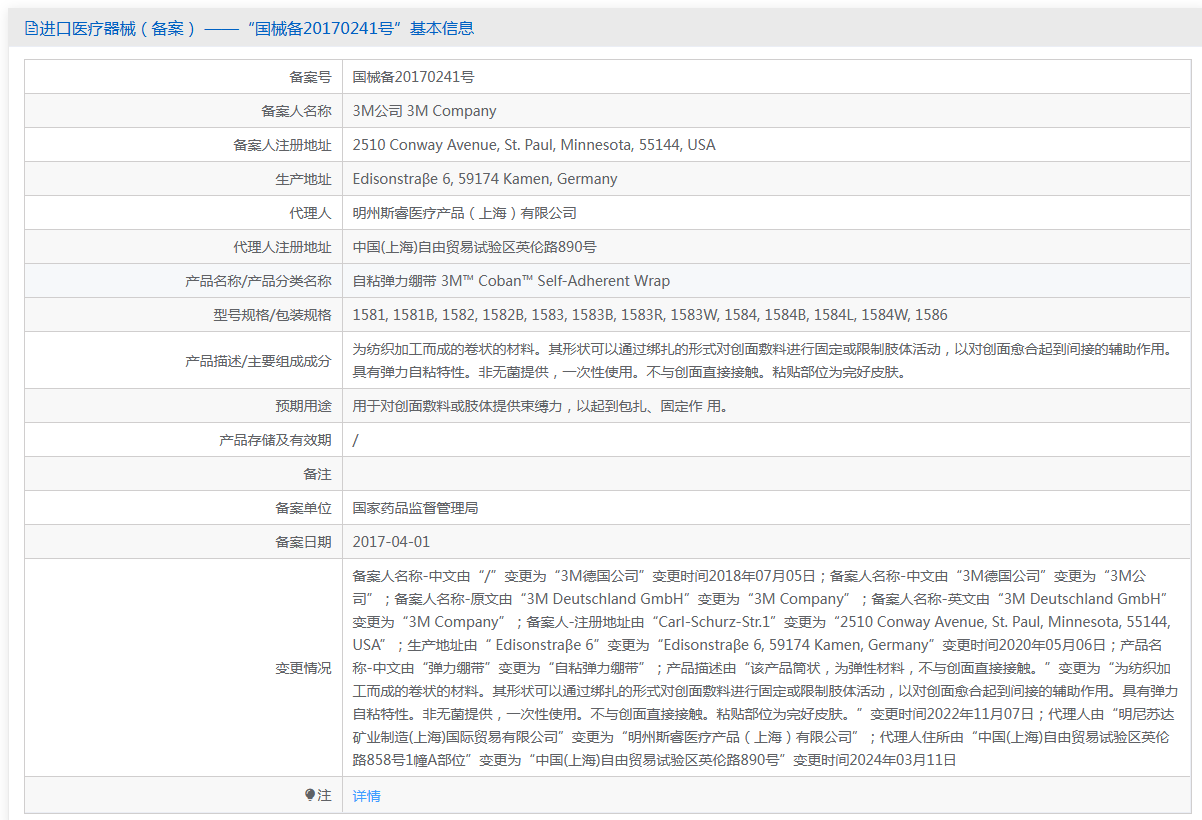Click the 代理人注册地址 label
The width and height of the screenshot is (1202, 820).
pyautogui.click(x=282, y=246)
